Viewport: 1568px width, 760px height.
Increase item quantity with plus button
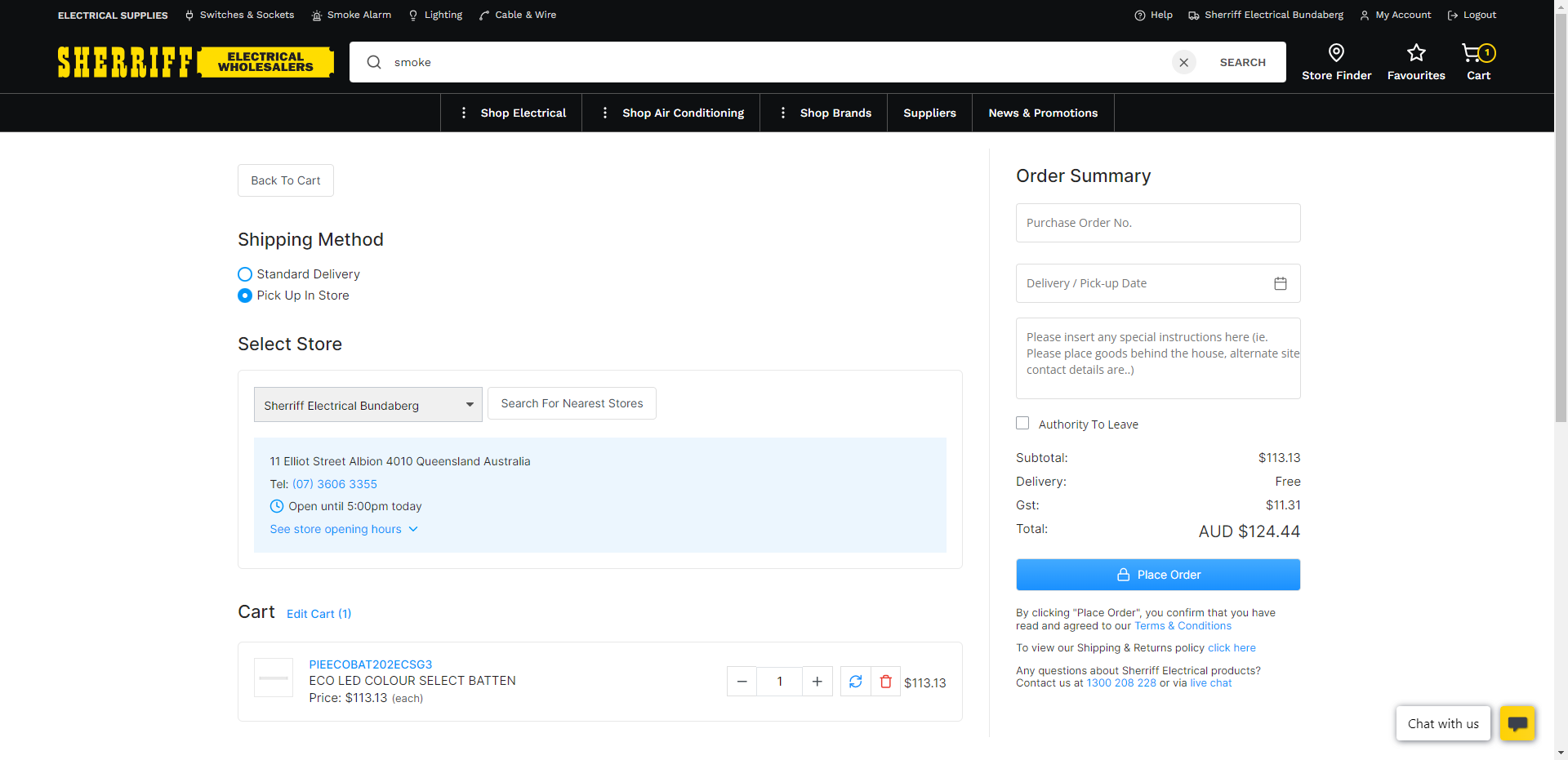tap(817, 682)
